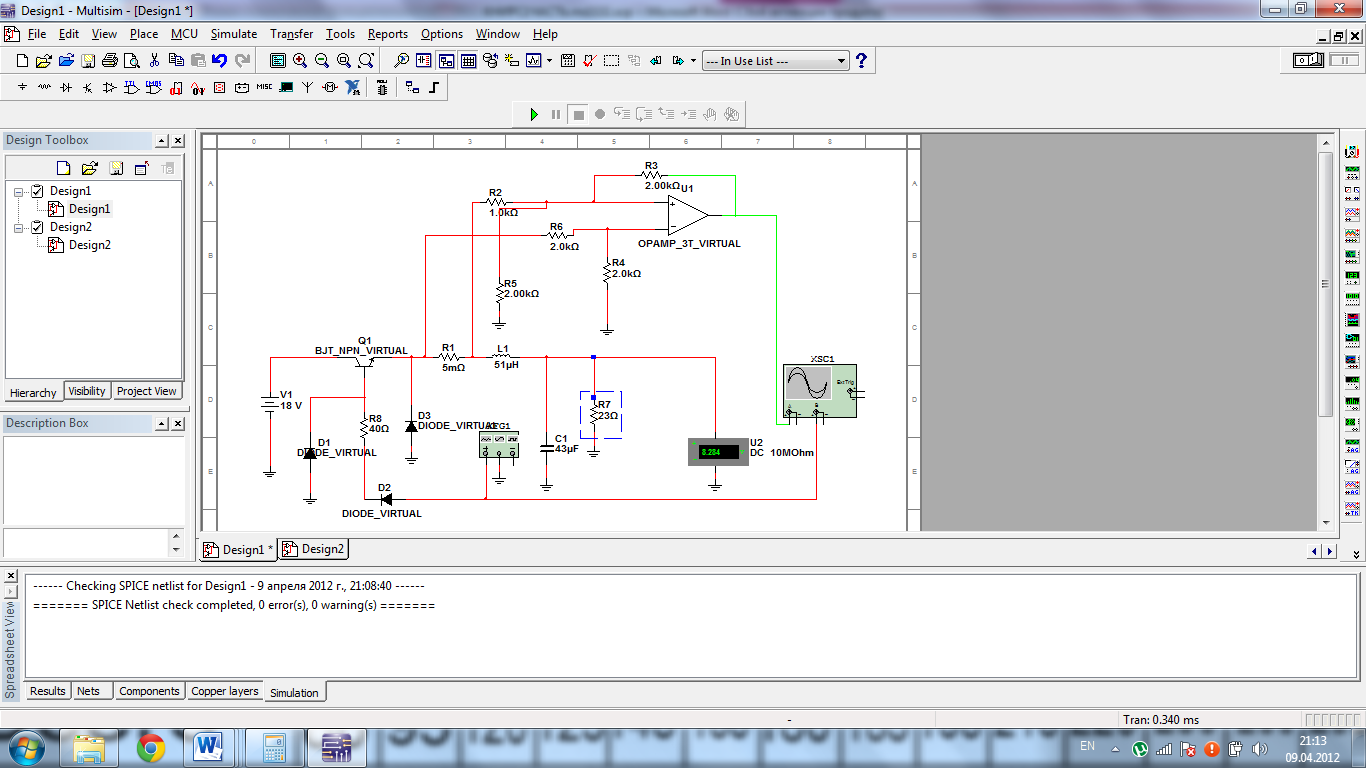This screenshot has height=768, width=1366.
Task: Click the Place Bus icon
Action: coord(434,87)
